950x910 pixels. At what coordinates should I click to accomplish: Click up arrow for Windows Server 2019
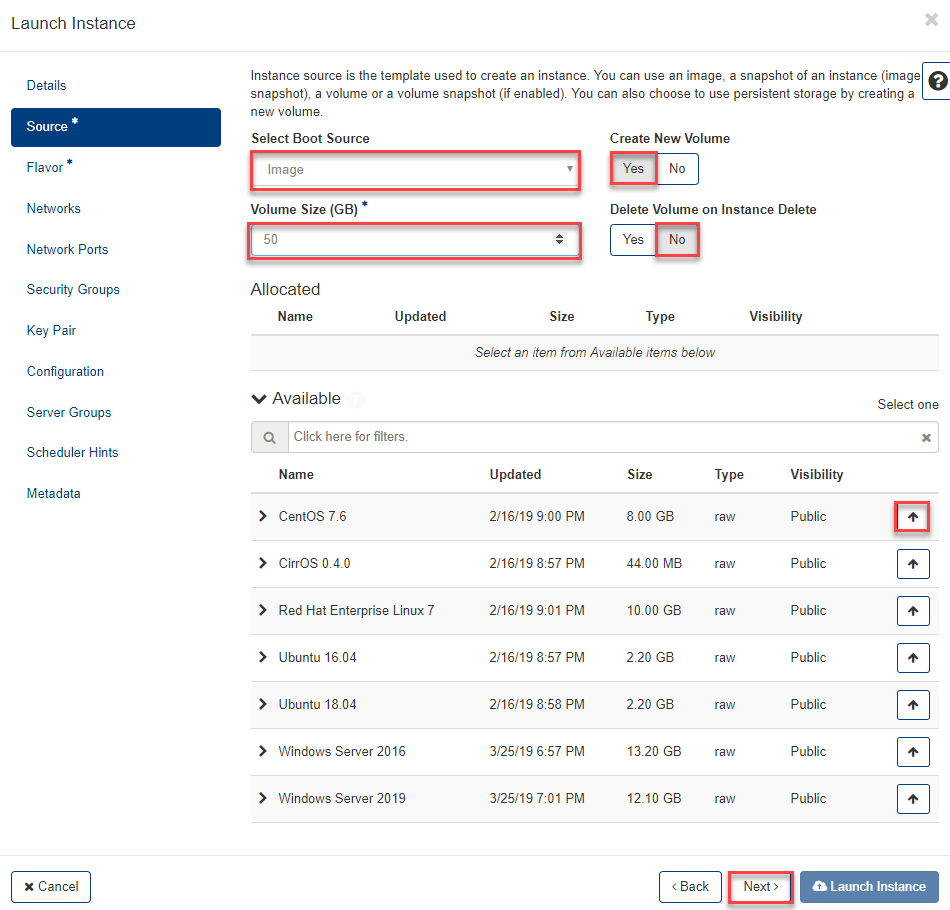pyautogui.click(x=912, y=799)
